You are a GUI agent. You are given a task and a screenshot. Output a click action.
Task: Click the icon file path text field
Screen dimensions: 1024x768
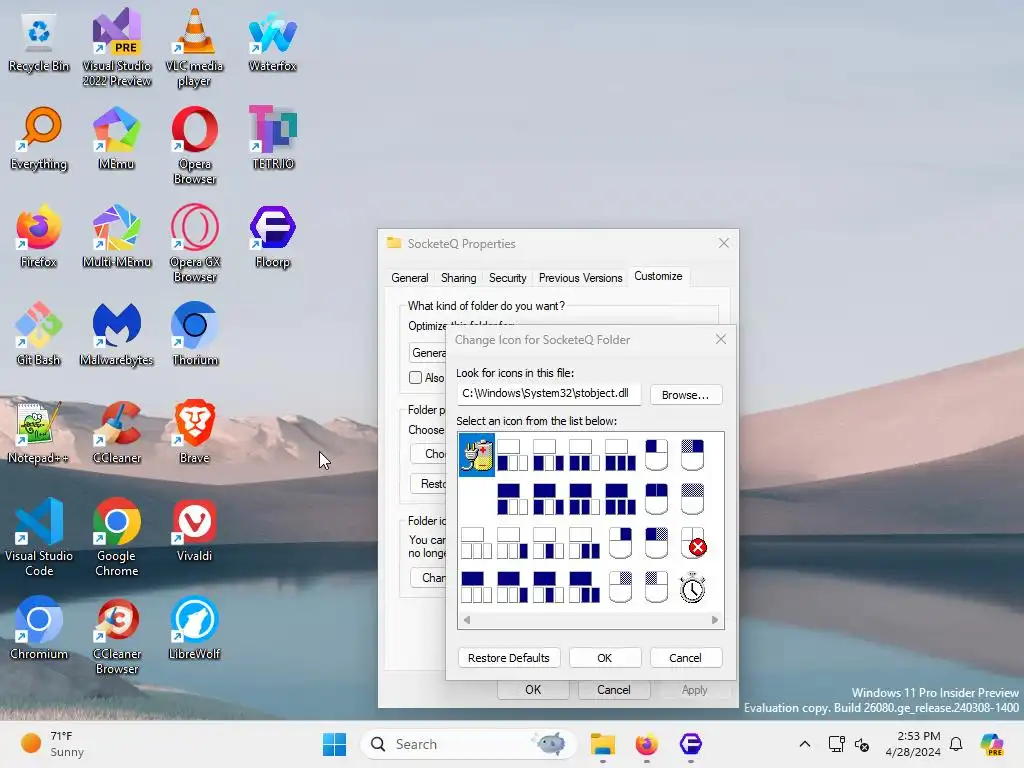coord(549,394)
